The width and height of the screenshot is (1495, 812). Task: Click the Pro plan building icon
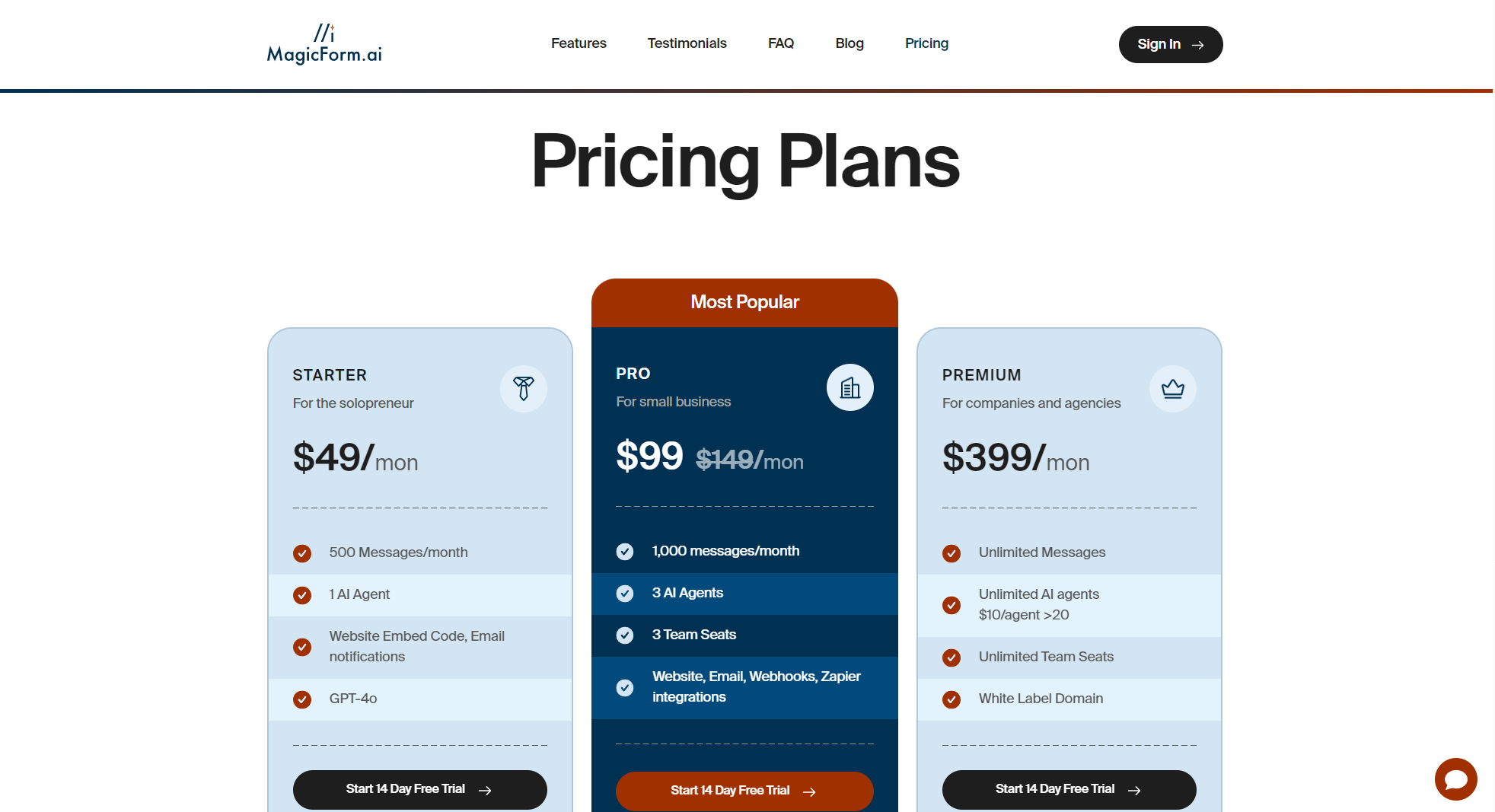click(x=850, y=387)
